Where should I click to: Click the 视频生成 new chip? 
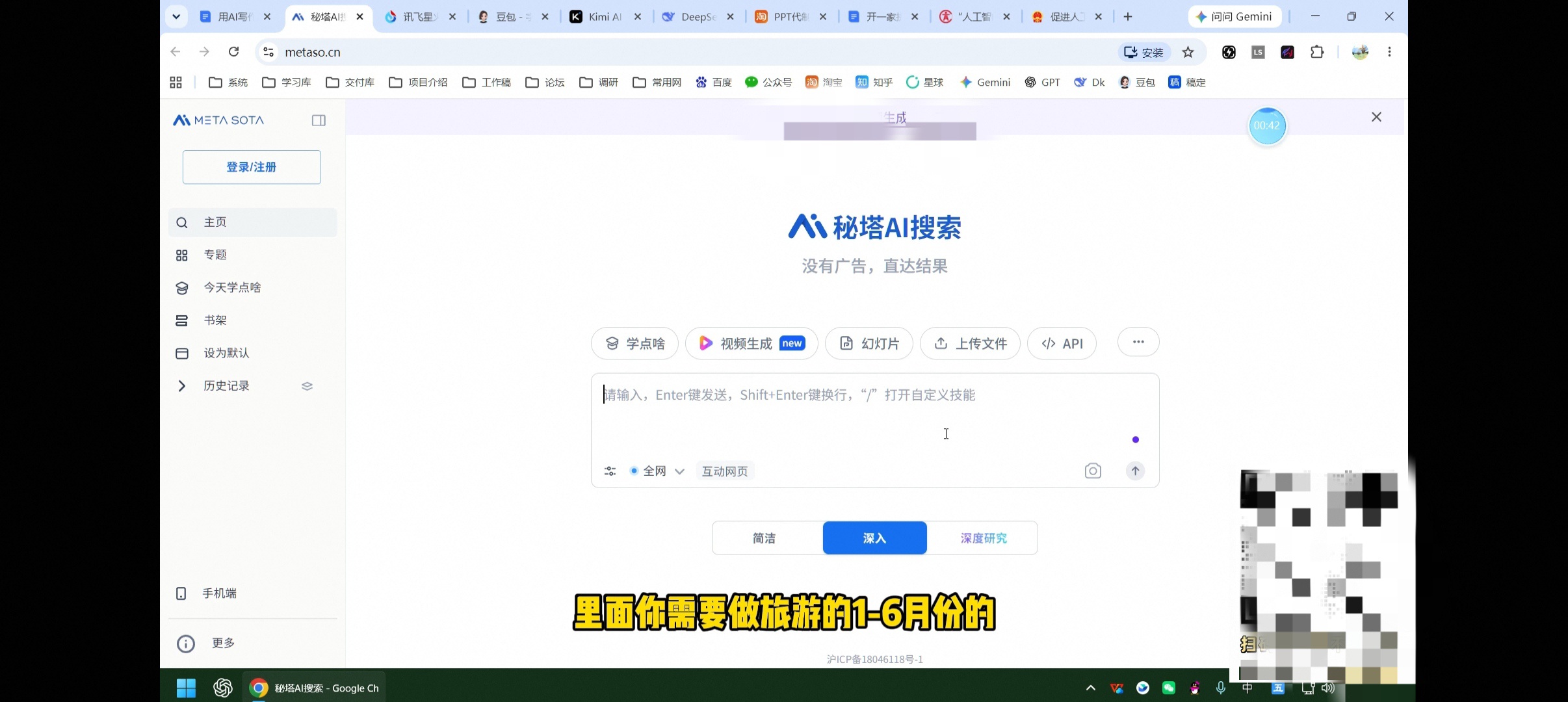[x=751, y=343]
